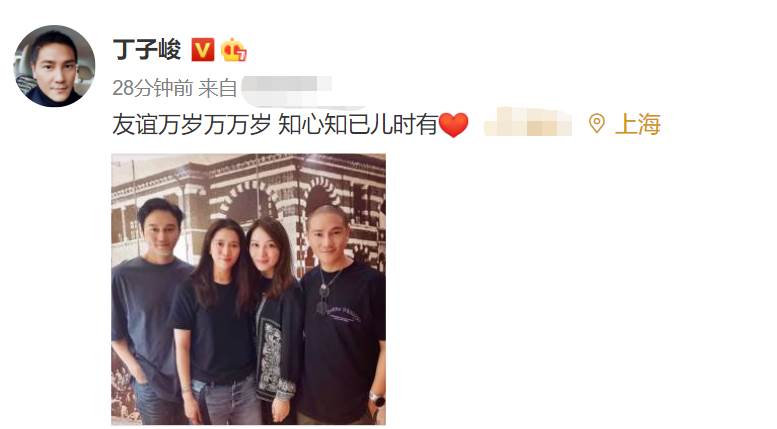Click the username 丁子峻
The image size is (777, 429).
pos(147,50)
